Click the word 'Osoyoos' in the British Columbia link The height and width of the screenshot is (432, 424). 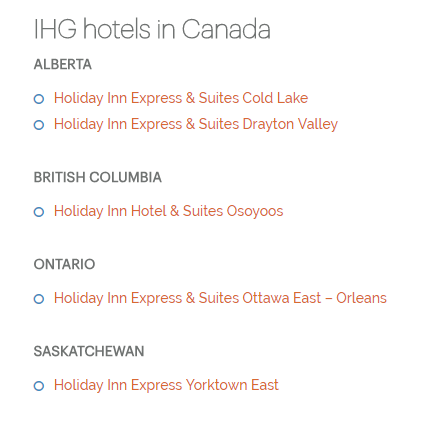click(x=255, y=211)
